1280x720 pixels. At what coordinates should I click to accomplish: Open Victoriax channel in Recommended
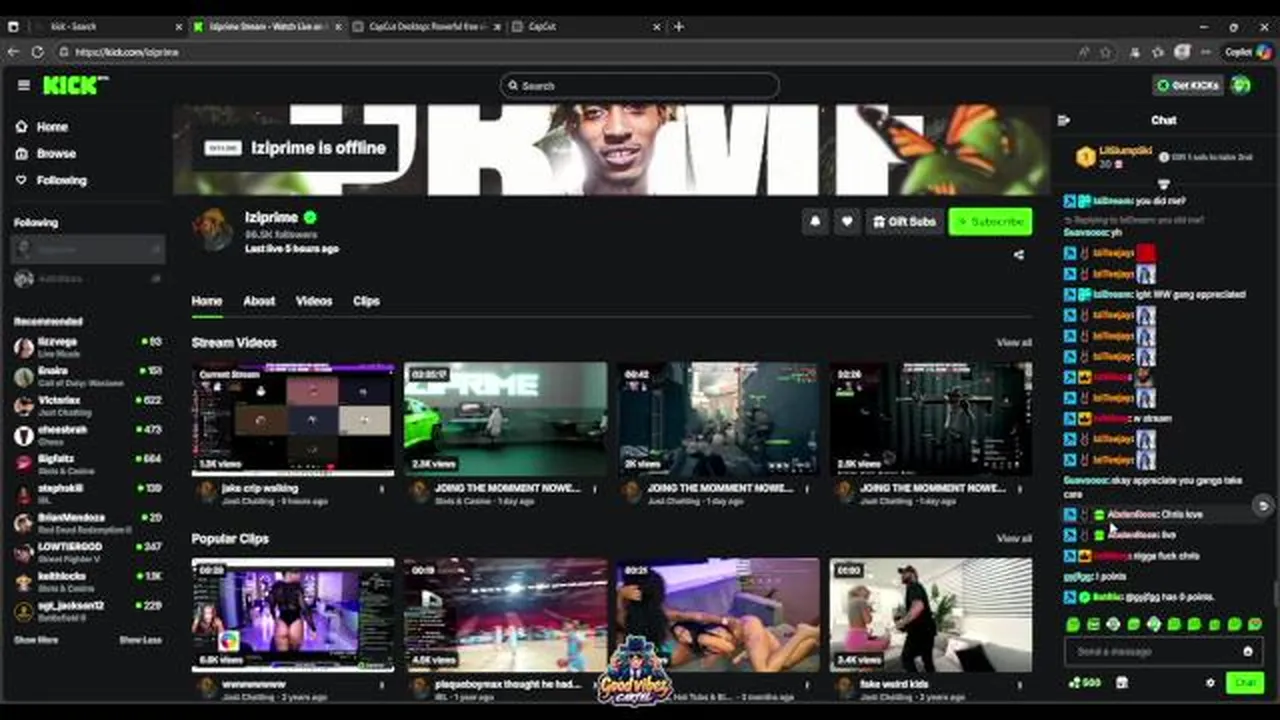point(88,405)
